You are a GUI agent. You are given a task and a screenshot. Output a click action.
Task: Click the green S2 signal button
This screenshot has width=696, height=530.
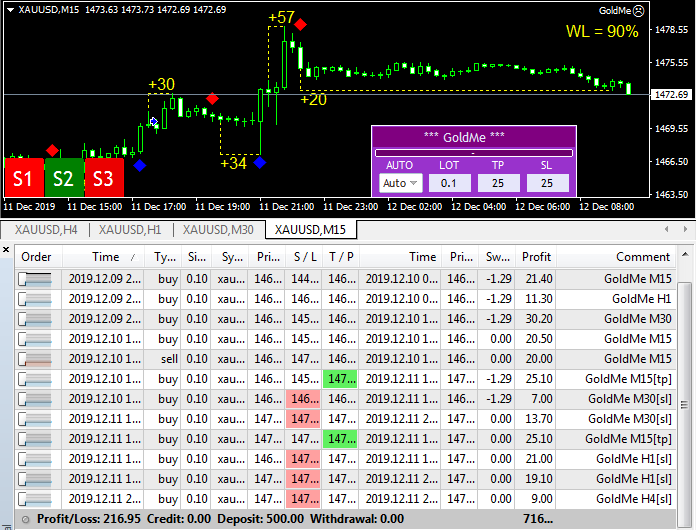(x=64, y=178)
